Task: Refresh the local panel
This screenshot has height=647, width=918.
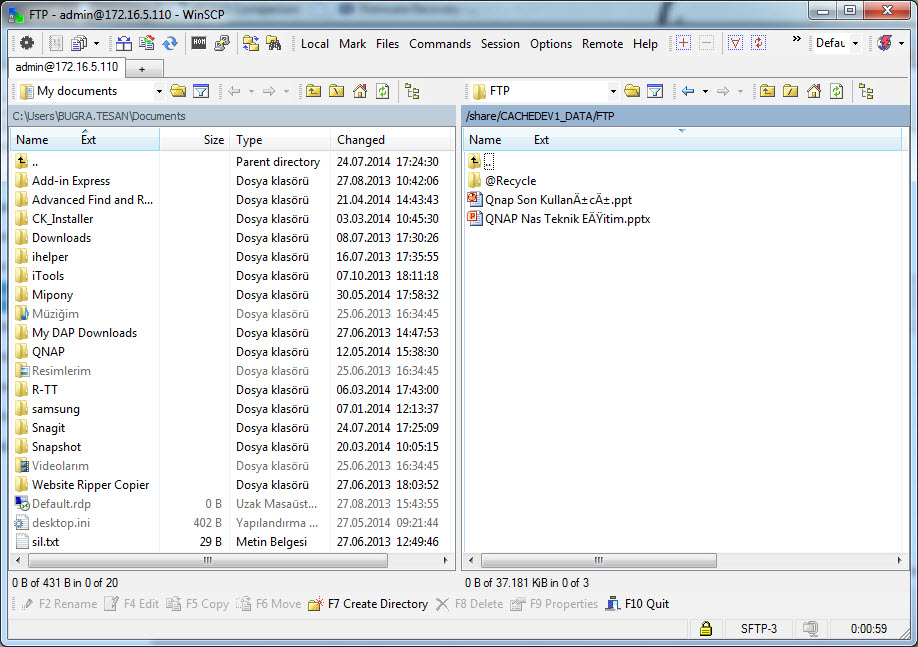Action: (x=383, y=91)
